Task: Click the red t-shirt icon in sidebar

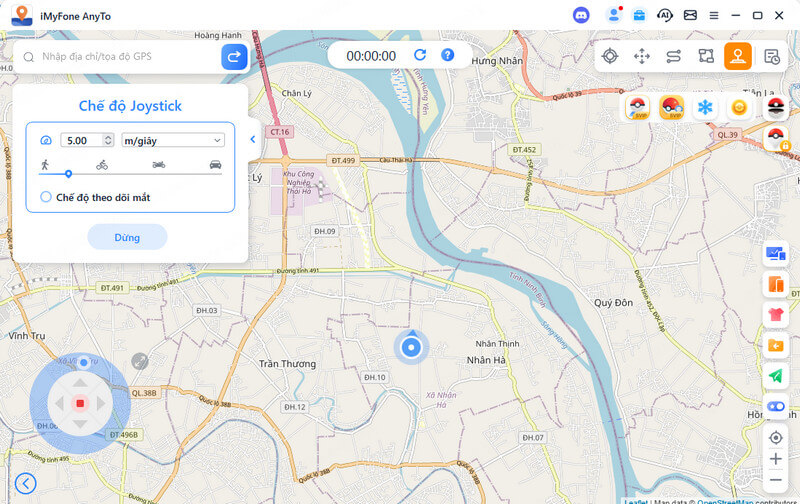Action: click(775, 315)
